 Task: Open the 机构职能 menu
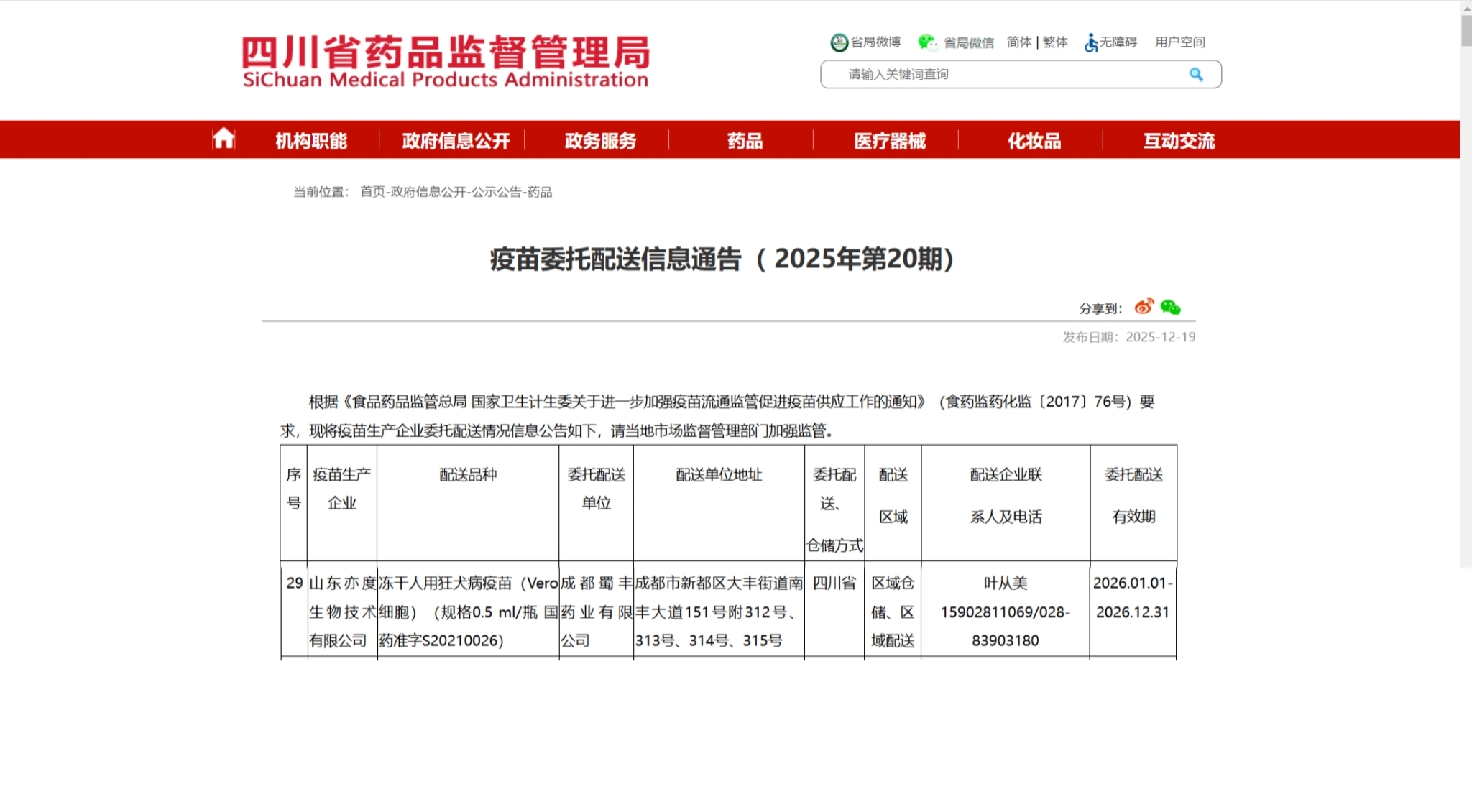coord(311,141)
